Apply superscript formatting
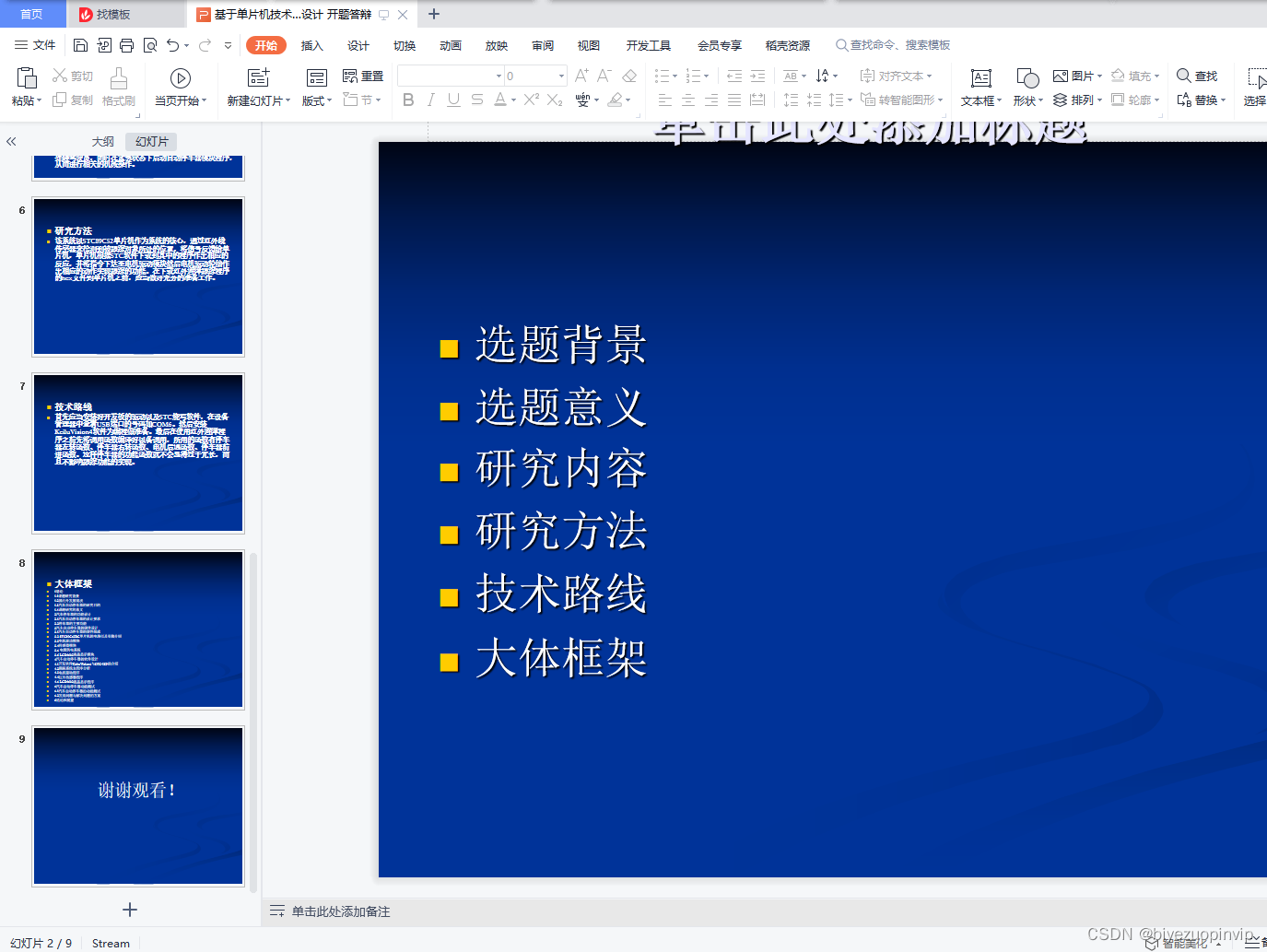This screenshot has width=1267, height=952. [532, 100]
